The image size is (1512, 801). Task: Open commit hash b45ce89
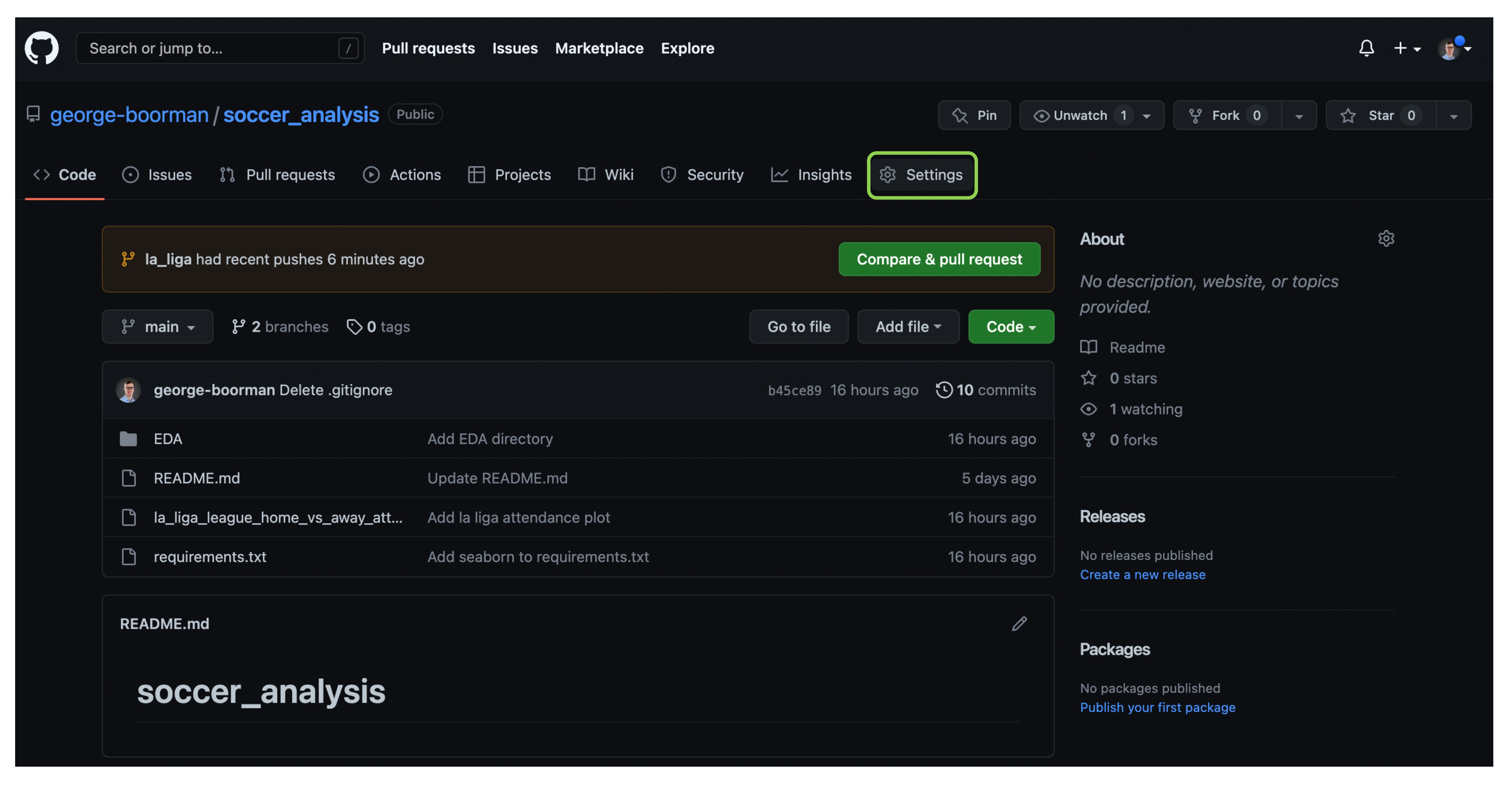tap(795, 390)
